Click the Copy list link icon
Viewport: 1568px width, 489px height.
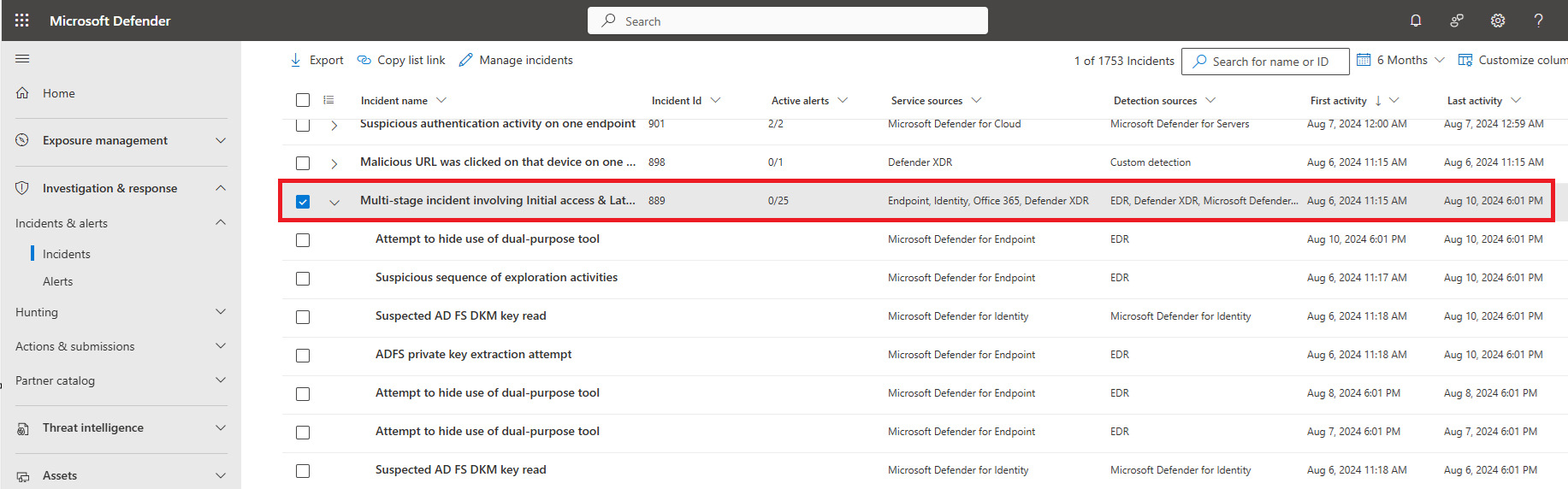364,60
